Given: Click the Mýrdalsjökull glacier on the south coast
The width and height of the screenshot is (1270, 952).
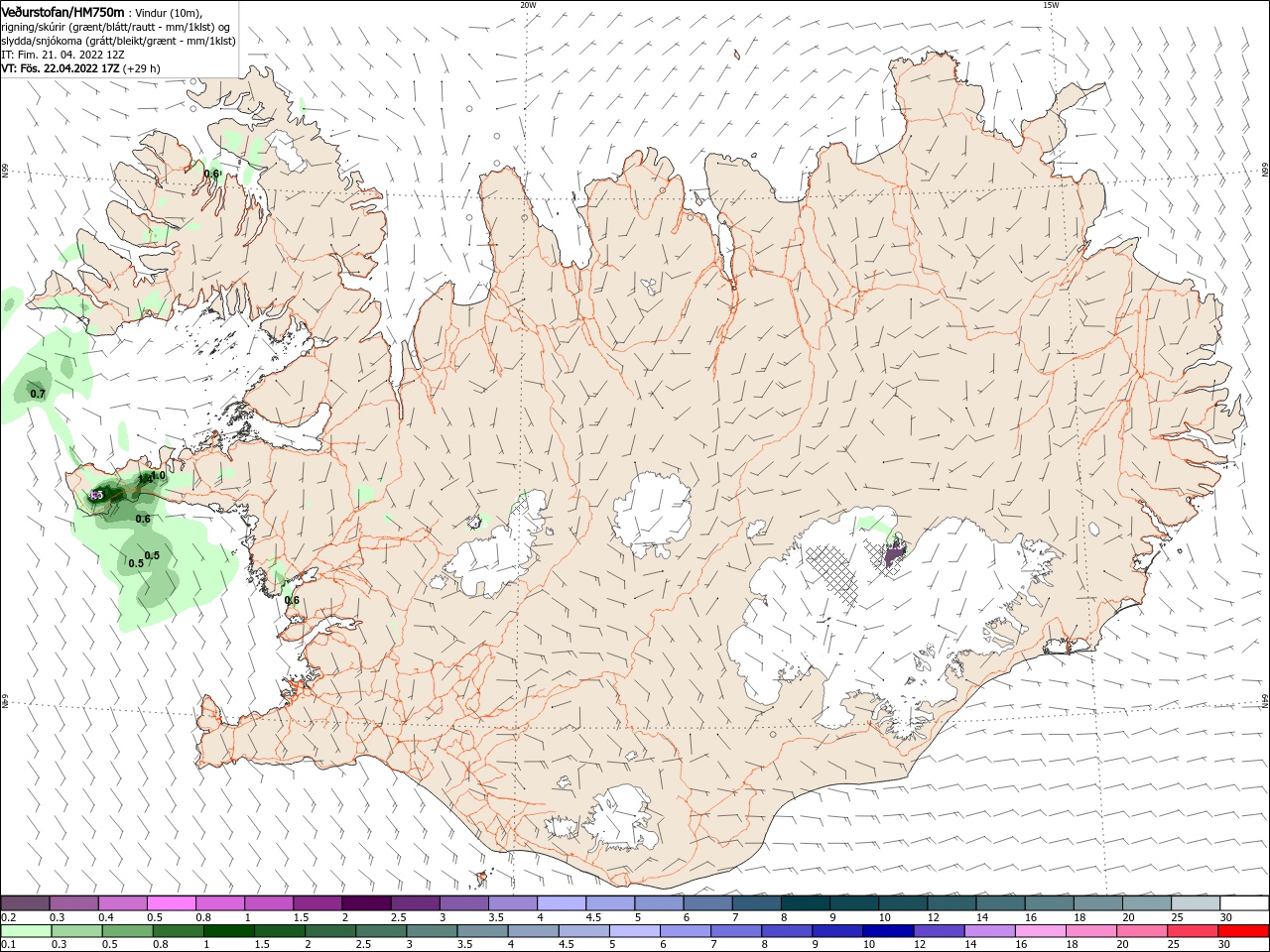Looking at the screenshot, I should coord(623,818).
